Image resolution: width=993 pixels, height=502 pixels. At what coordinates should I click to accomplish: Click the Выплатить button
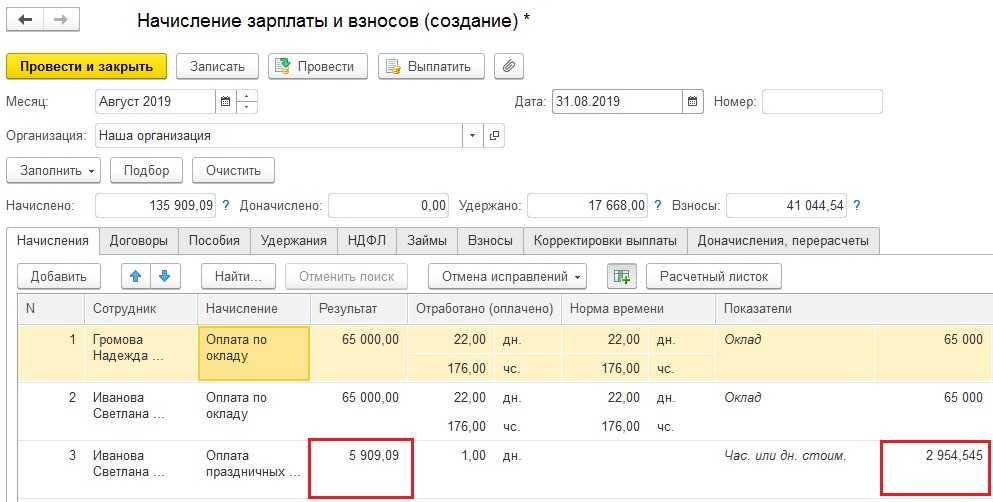[x=431, y=66]
